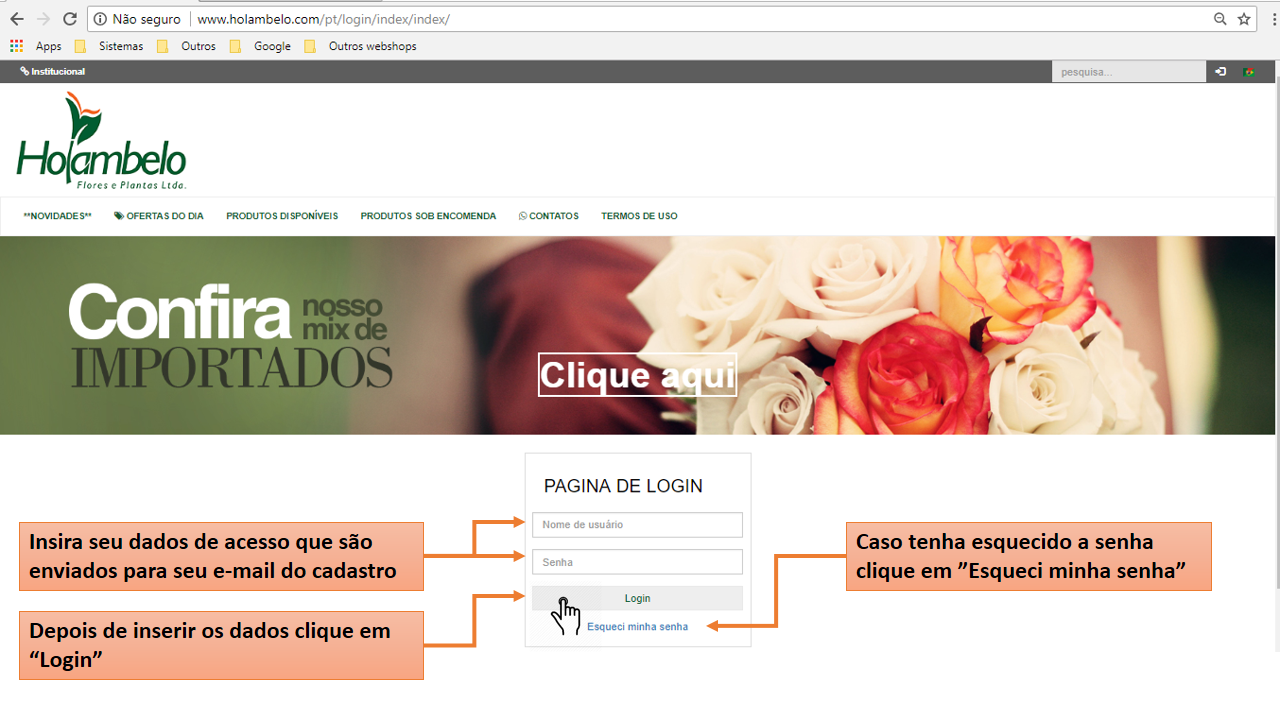This screenshot has width=1280, height=720.
Task: Open the Chrome three-dot menu
Action: pyautogui.click(x=1271, y=18)
